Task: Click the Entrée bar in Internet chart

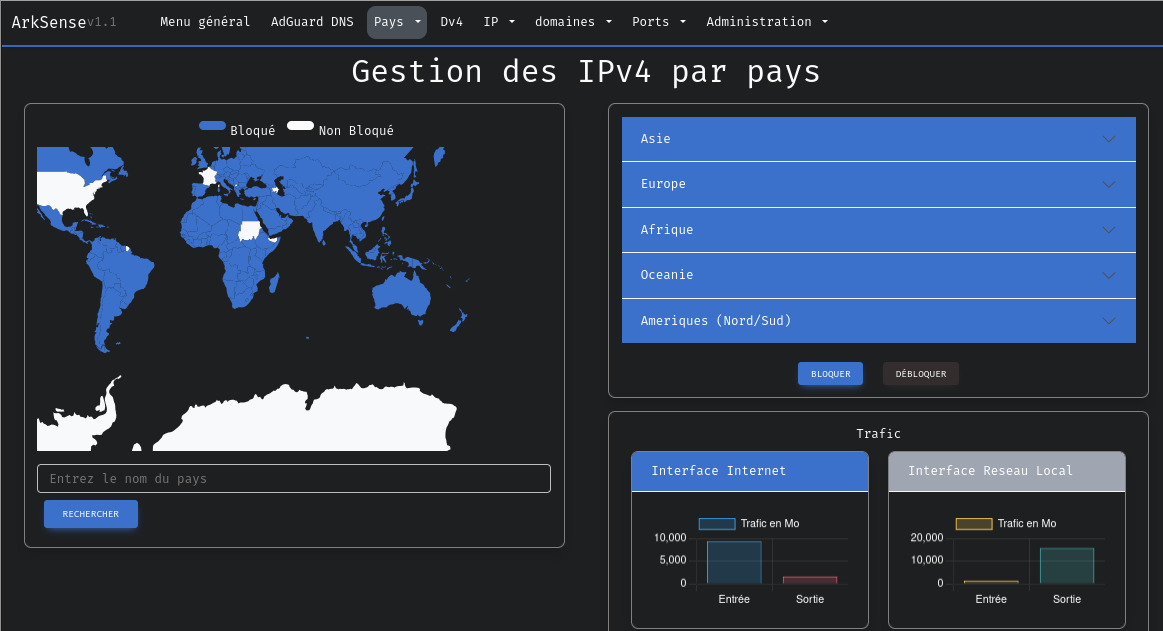Action: click(x=734, y=562)
